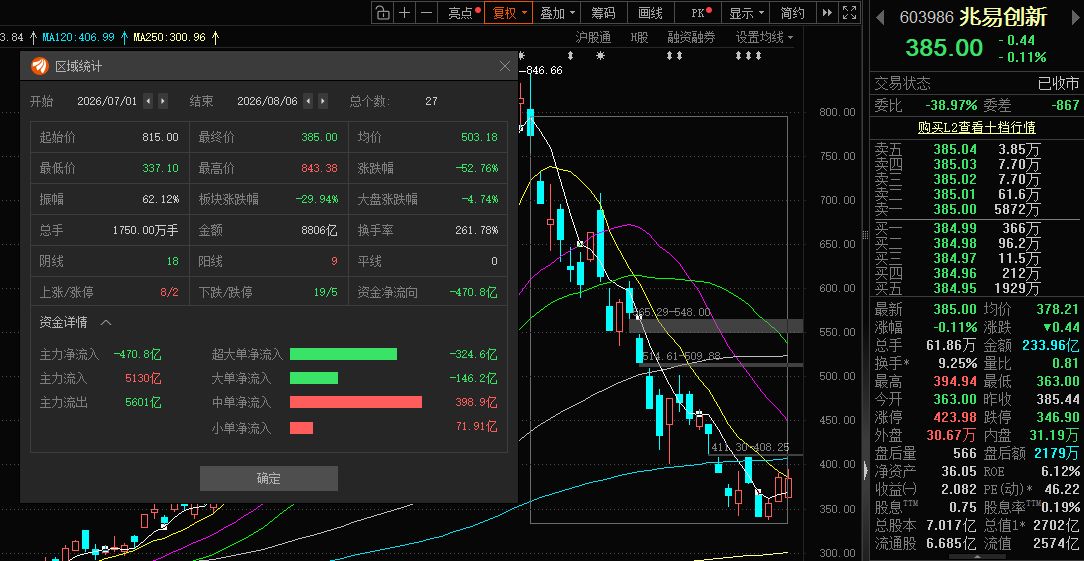Select the 画线 drawing tool item
Image resolution: width=1084 pixels, height=561 pixels.
651,12
